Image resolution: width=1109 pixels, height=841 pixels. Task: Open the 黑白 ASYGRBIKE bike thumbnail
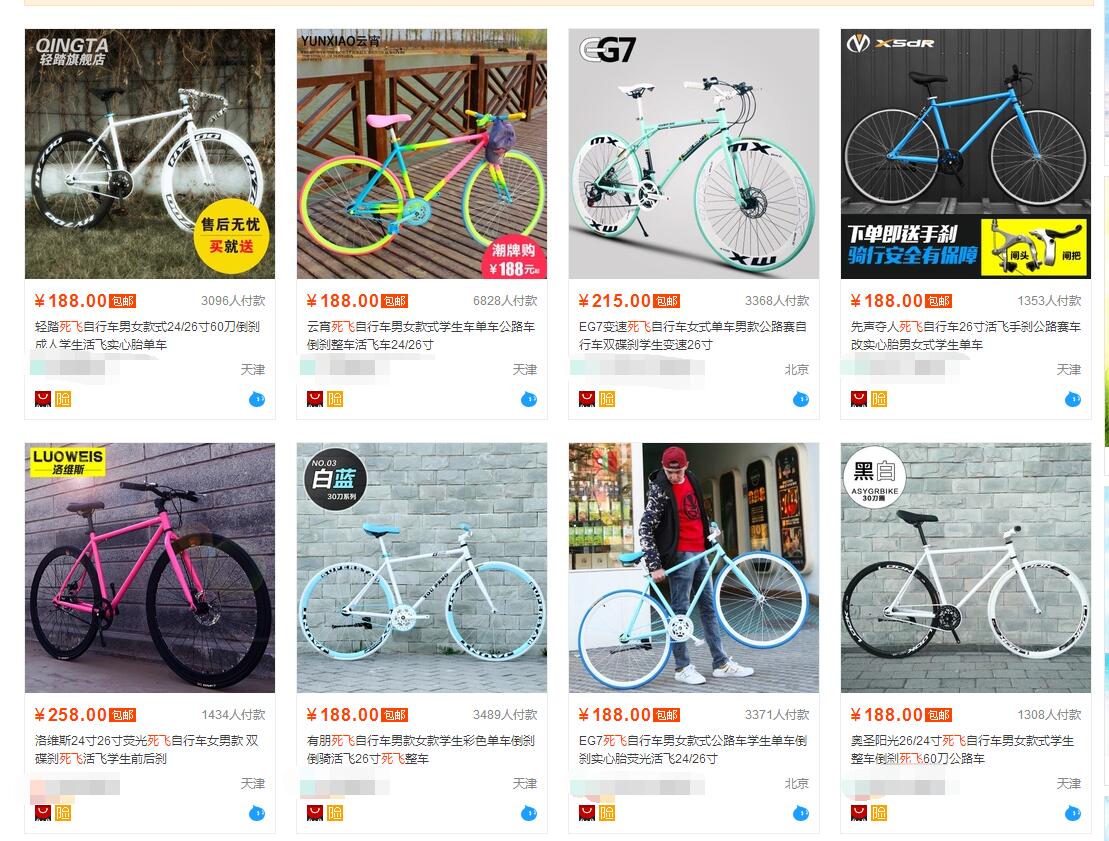point(966,568)
